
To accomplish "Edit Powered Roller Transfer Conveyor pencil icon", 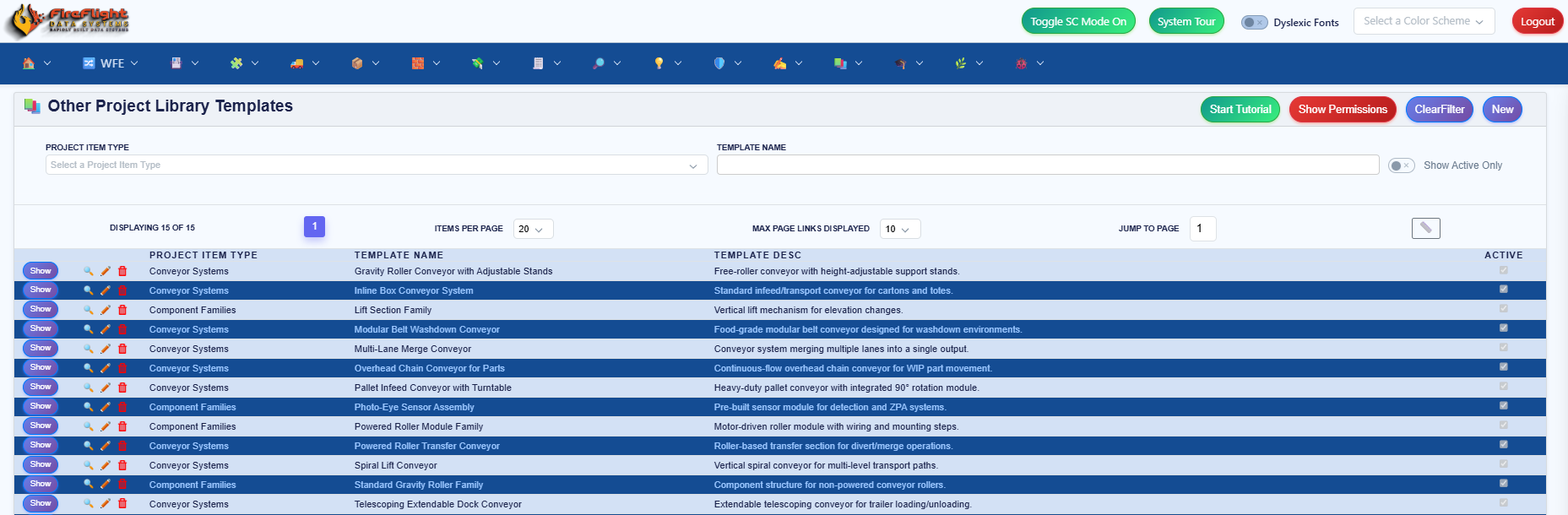I will point(106,446).
